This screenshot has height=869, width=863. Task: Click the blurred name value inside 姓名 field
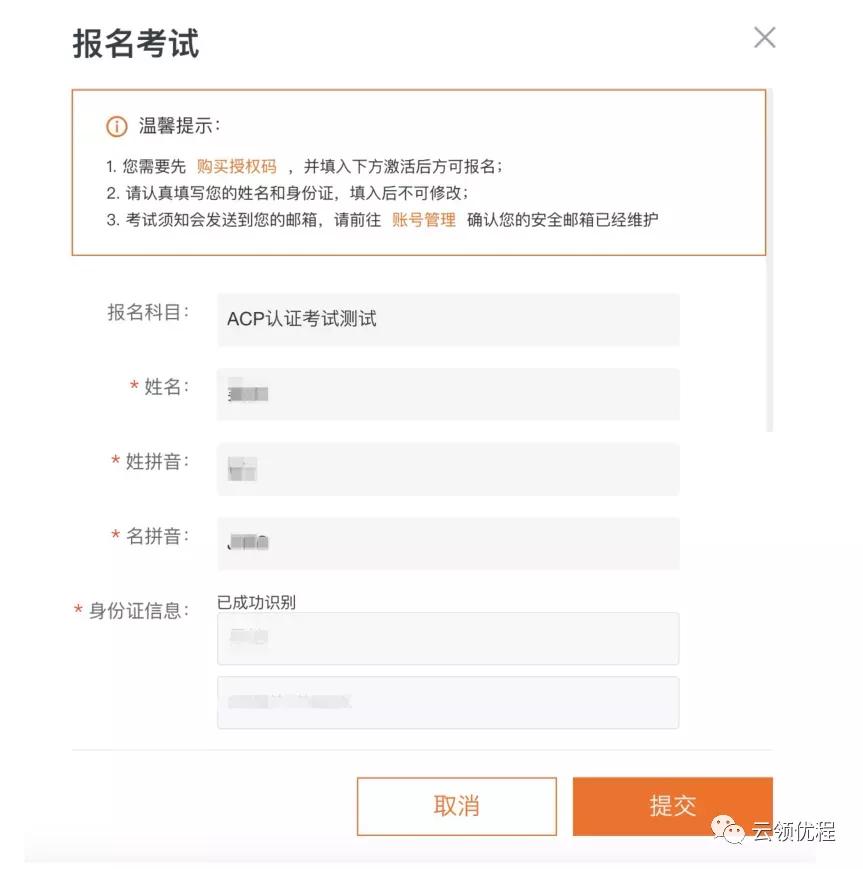pos(246,393)
